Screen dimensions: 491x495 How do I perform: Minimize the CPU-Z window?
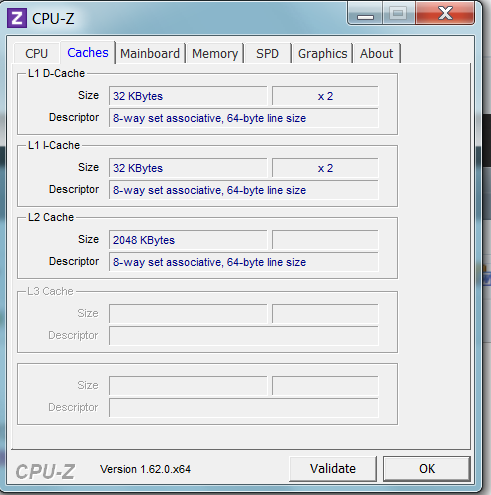tap(365, 13)
